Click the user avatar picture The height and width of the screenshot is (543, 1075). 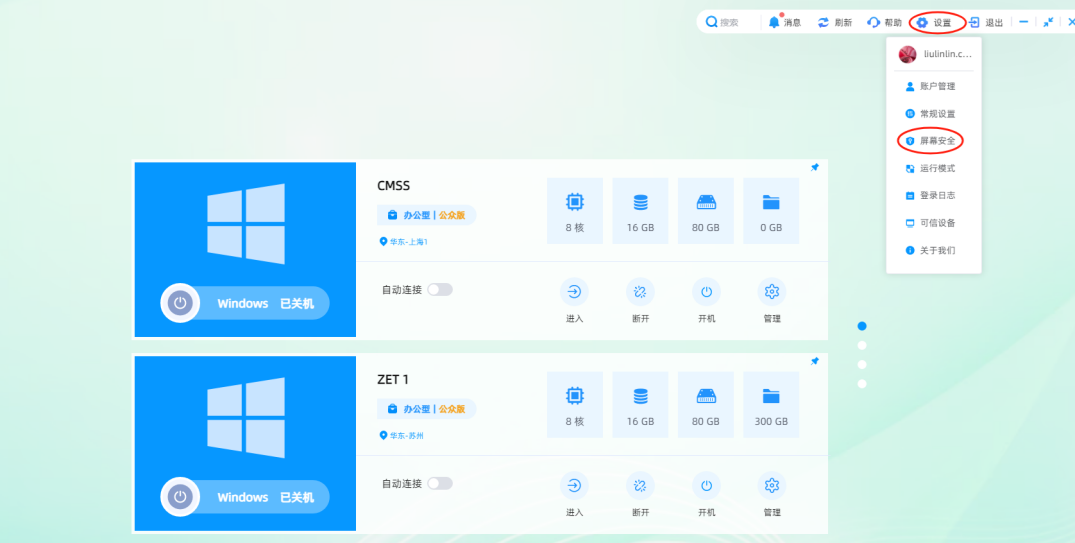point(908,54)
